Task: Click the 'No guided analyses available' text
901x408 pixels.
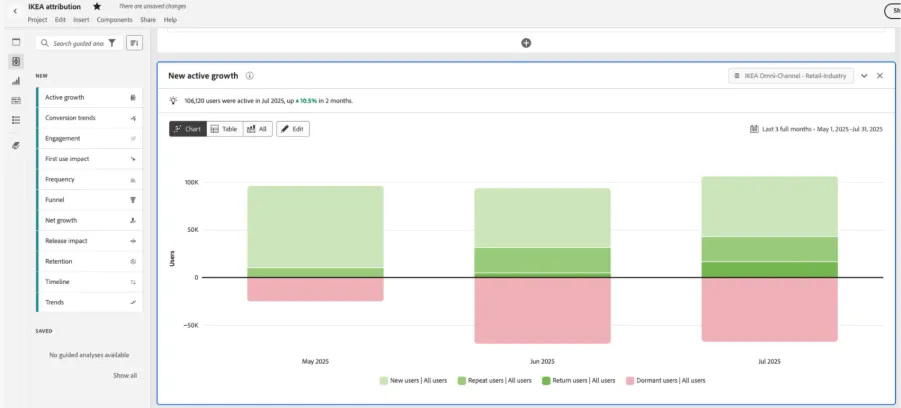Action: click(x=89, y=355)
